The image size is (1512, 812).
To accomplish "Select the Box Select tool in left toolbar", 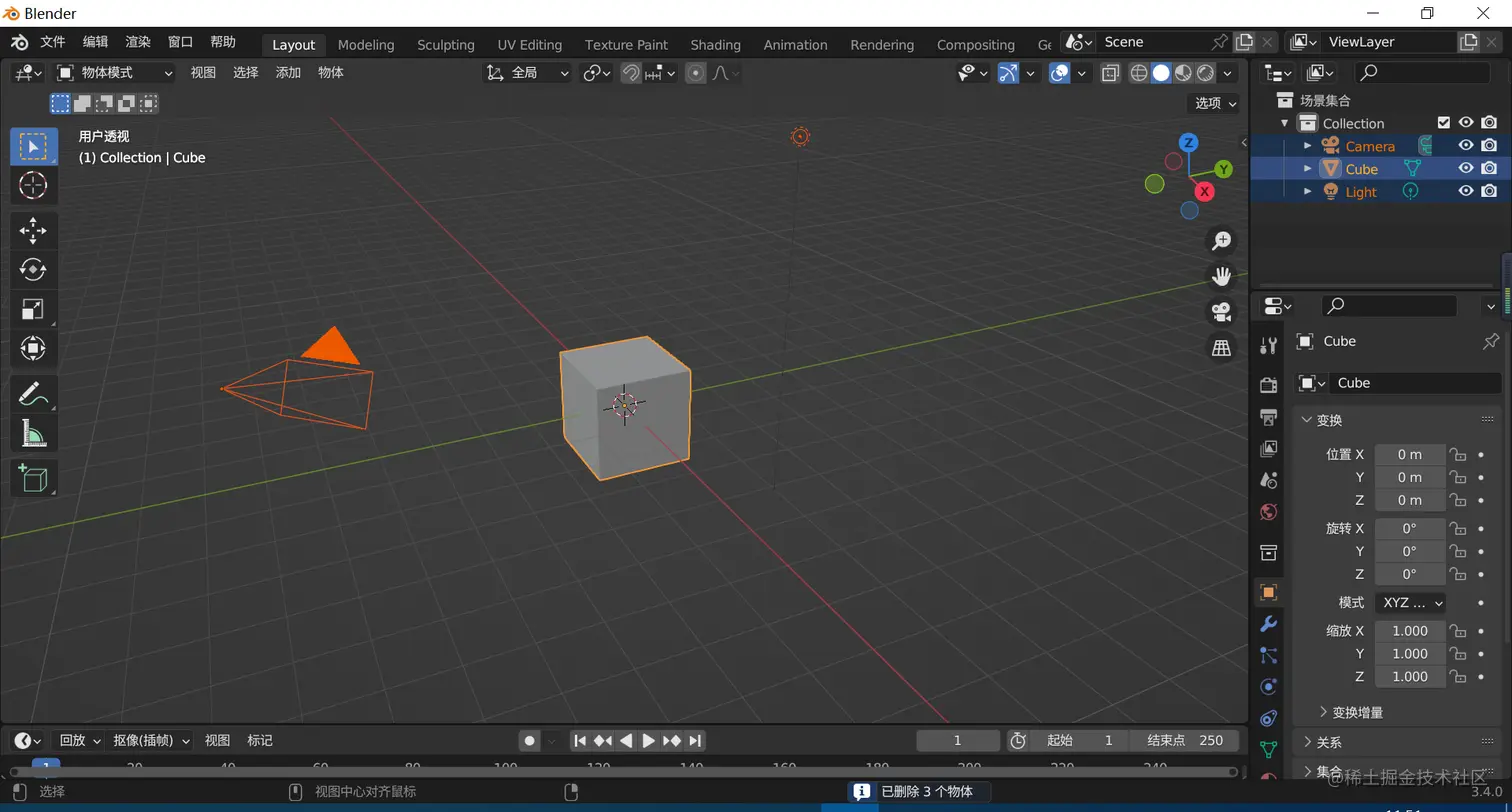I will coord(33,146).
